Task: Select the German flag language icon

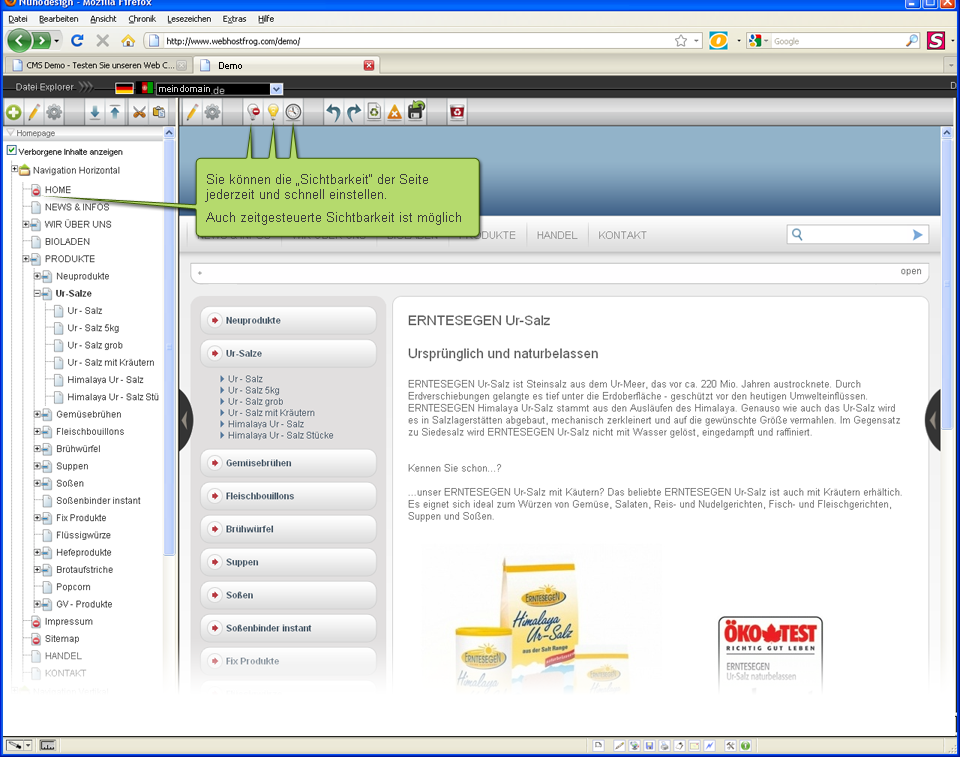Action: pos(124,88)
